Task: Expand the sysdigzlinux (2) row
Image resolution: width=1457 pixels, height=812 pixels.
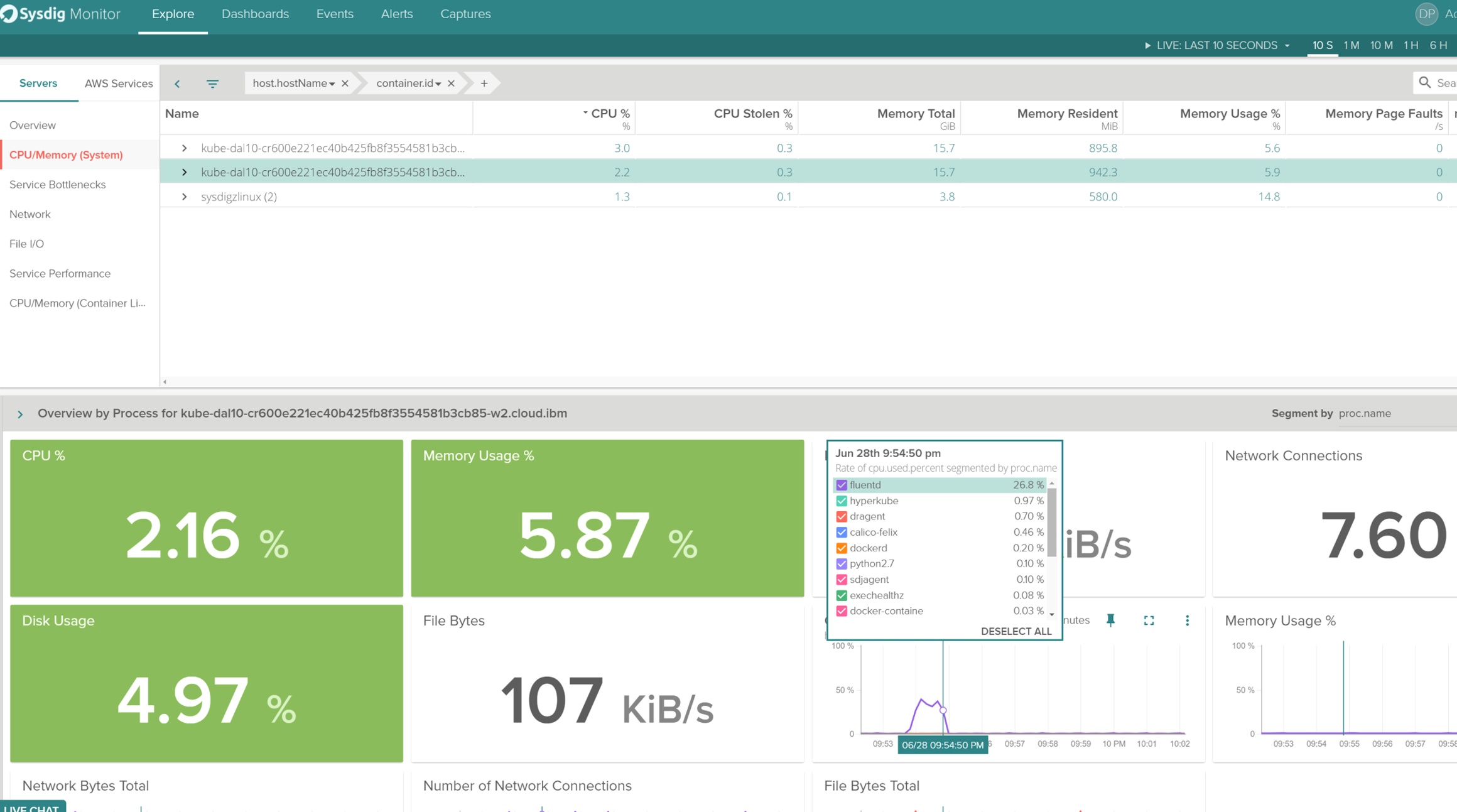Action: click(x=184, y=197)
